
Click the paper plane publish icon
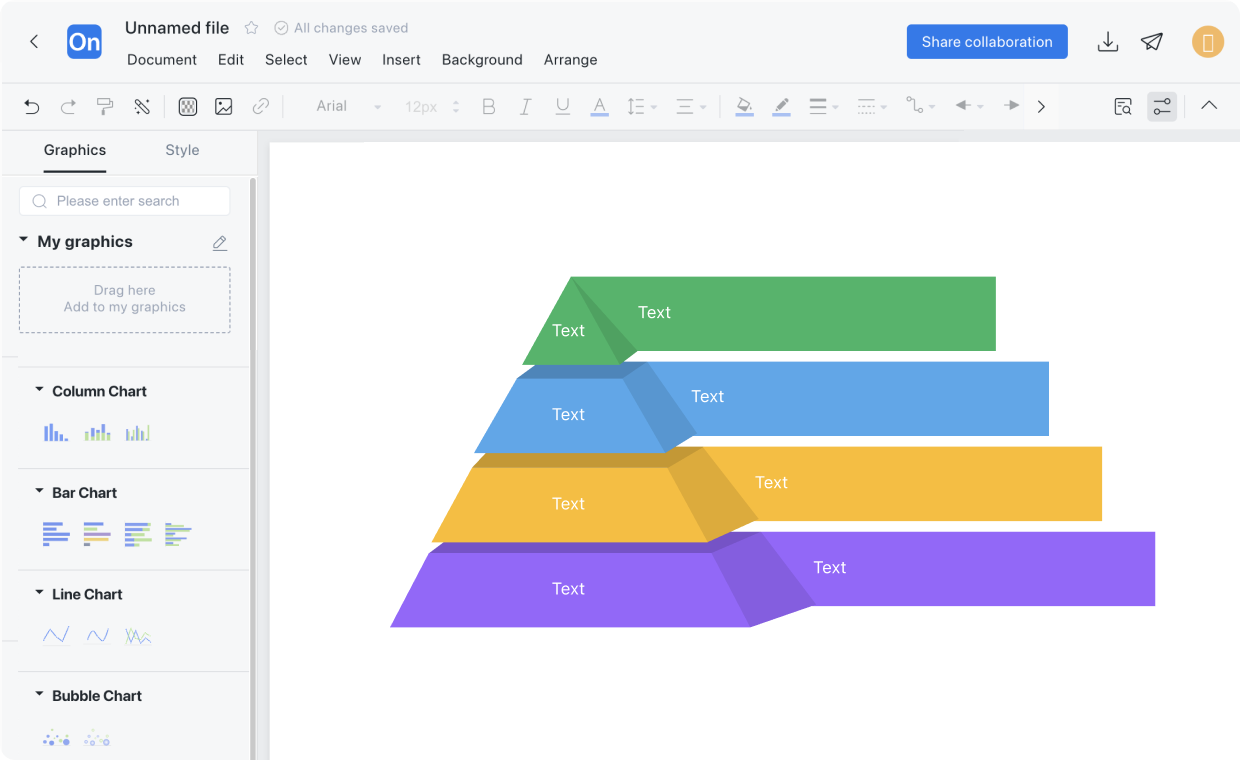(1152, 42)
